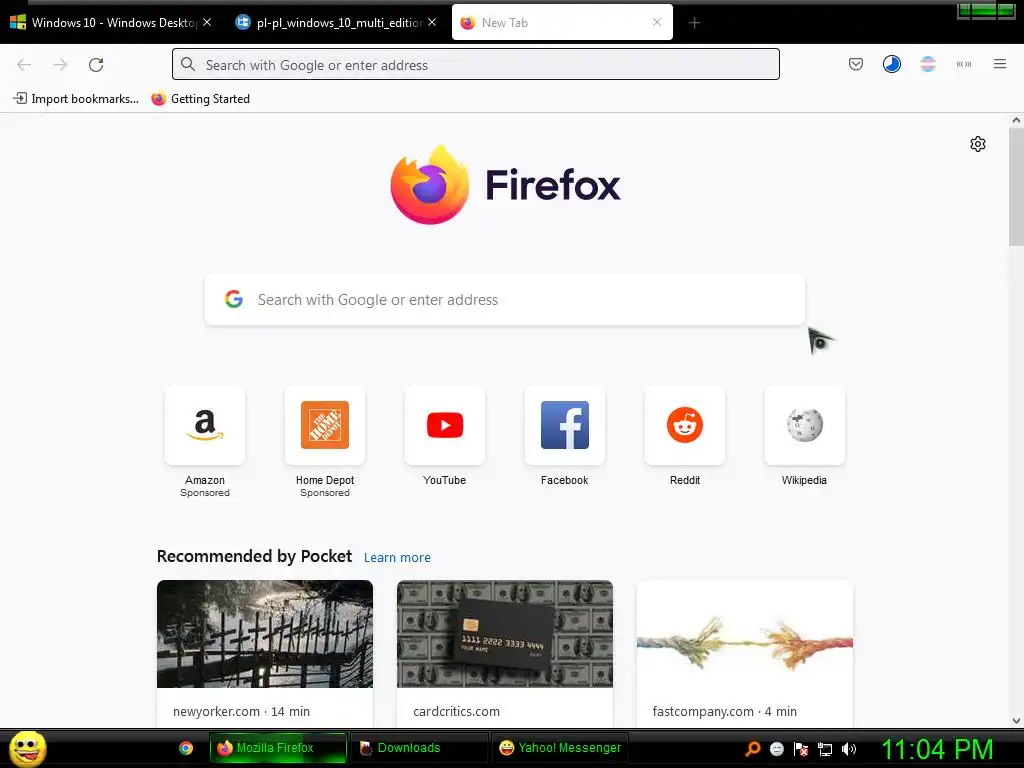Open the Getting Started bookmark
Viewport: 1024px width, 768px height.
pyautogui.click(x=200, y=99)
